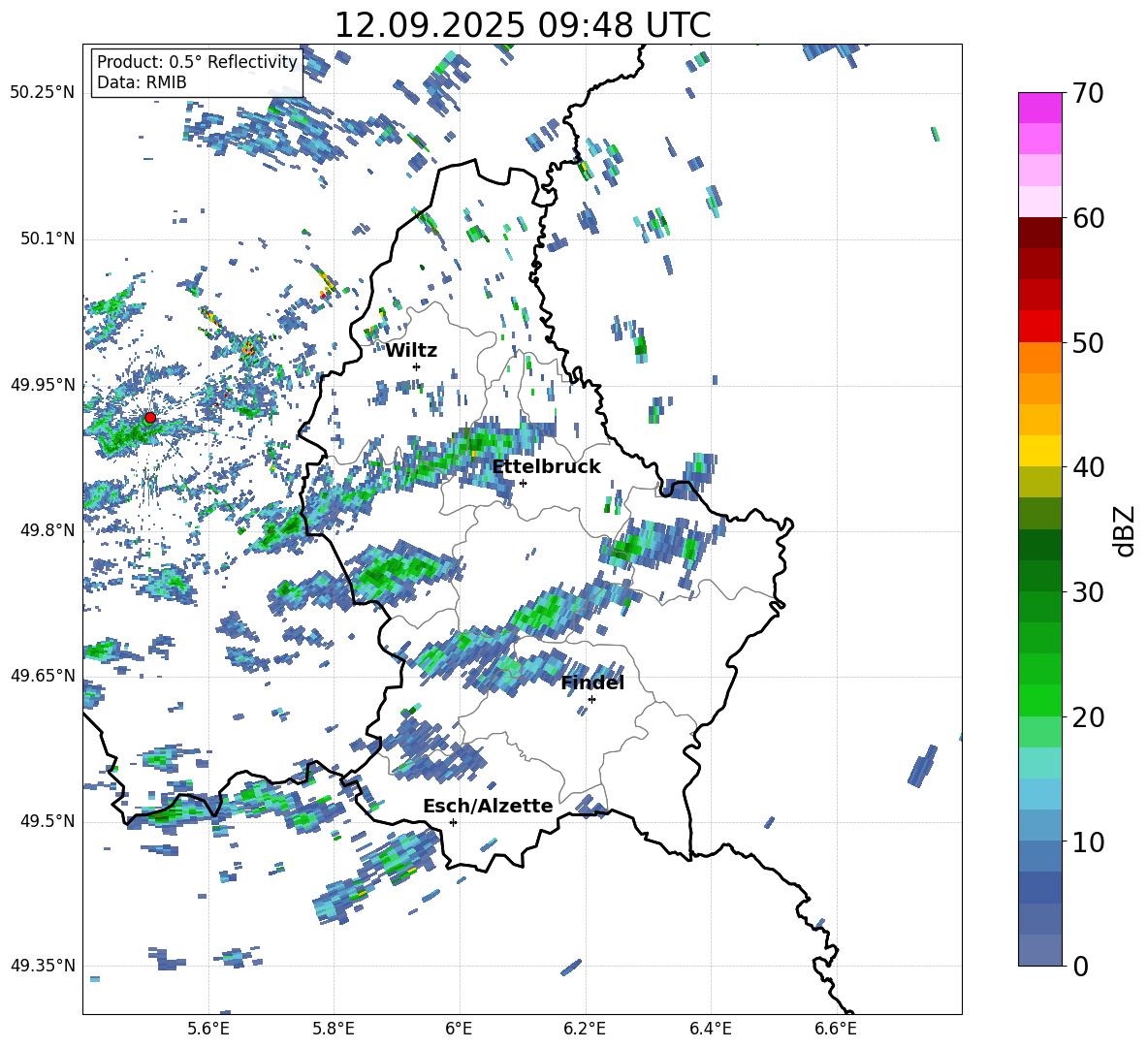This screenshot has width=1148, height=1048.
Task: Click the Findel station cross marker
Action: 591,700
